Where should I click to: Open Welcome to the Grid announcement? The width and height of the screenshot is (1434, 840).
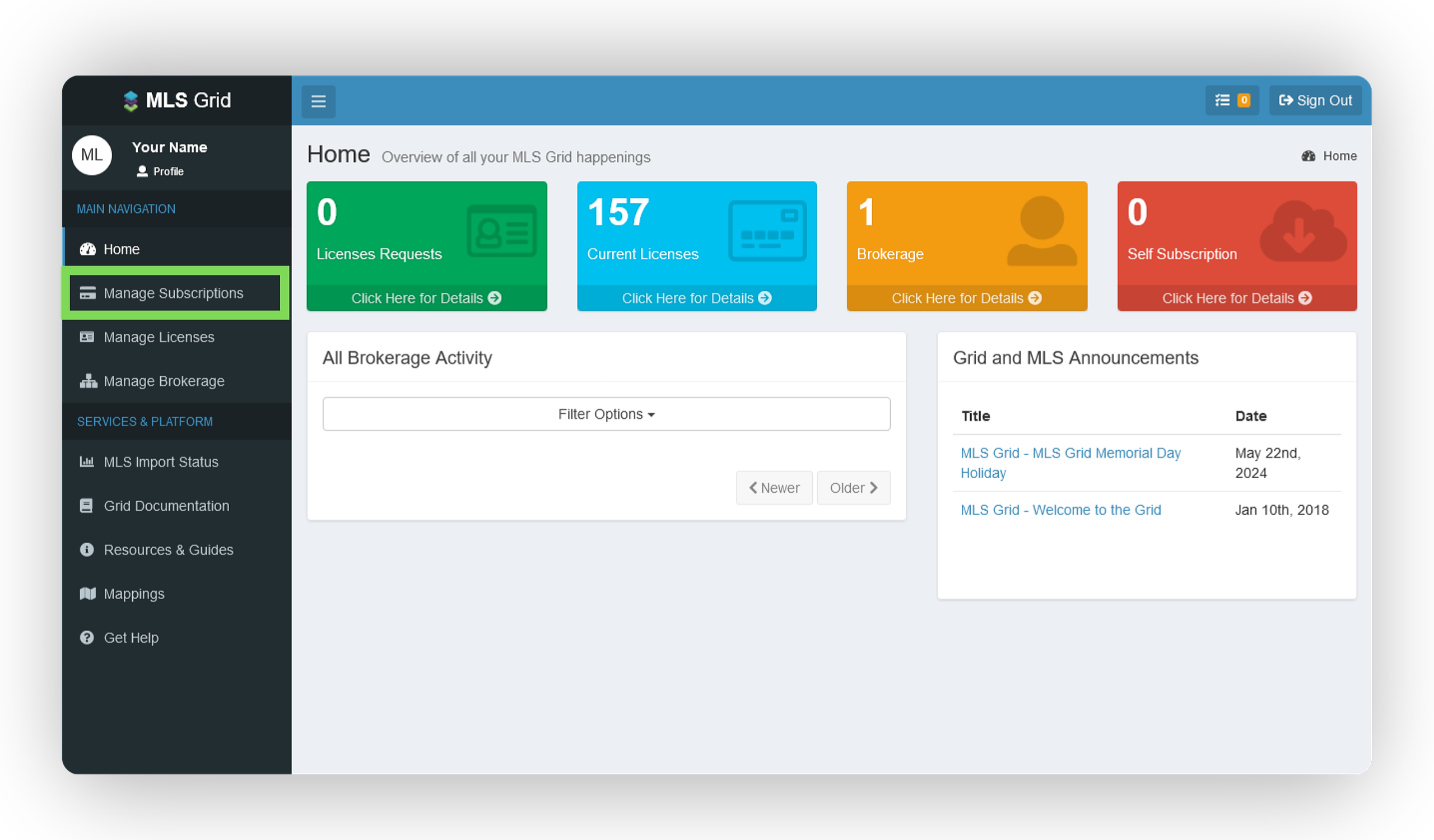pos(1061,510)
